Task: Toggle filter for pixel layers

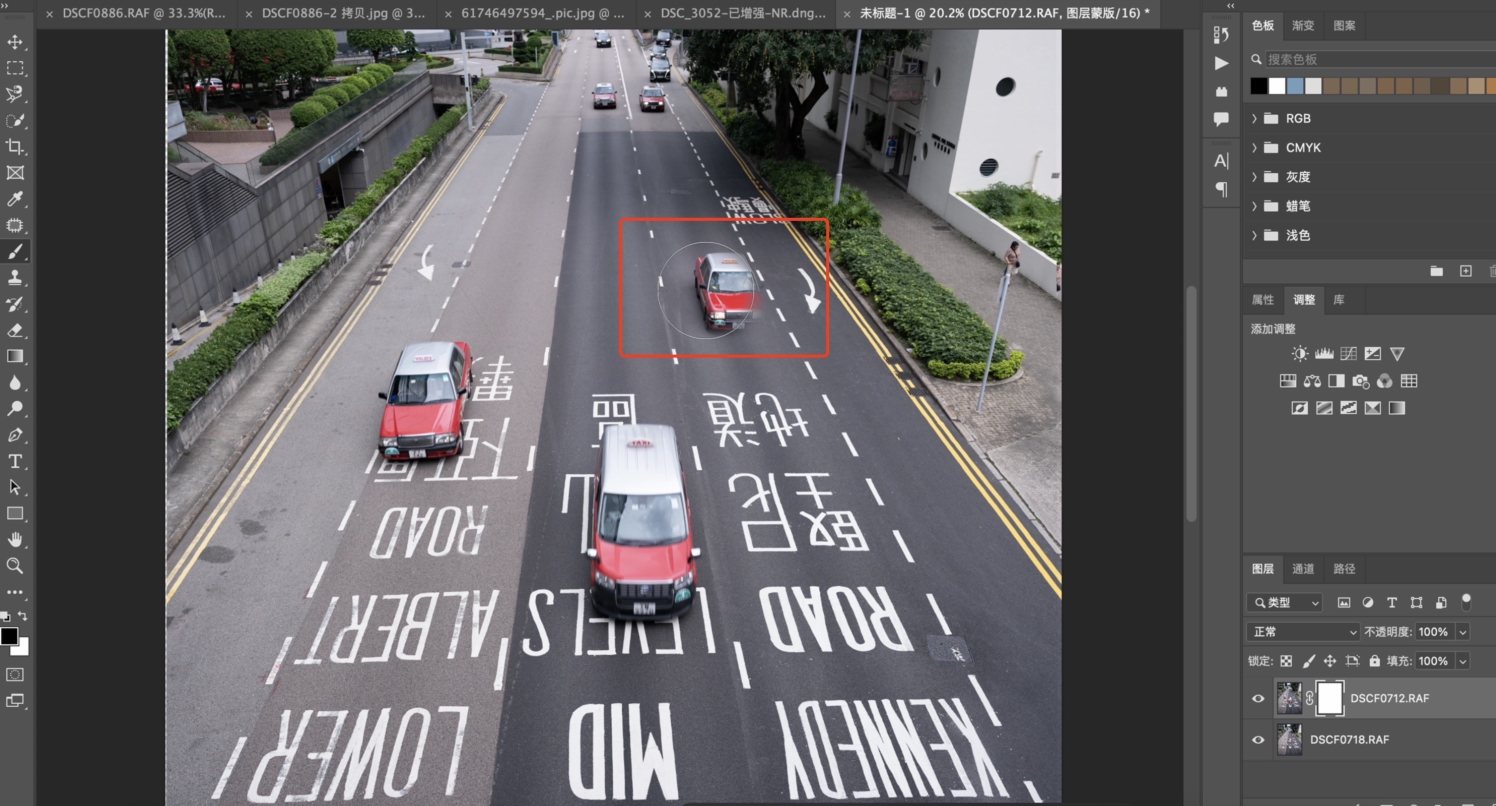Action: point(1343,603)
